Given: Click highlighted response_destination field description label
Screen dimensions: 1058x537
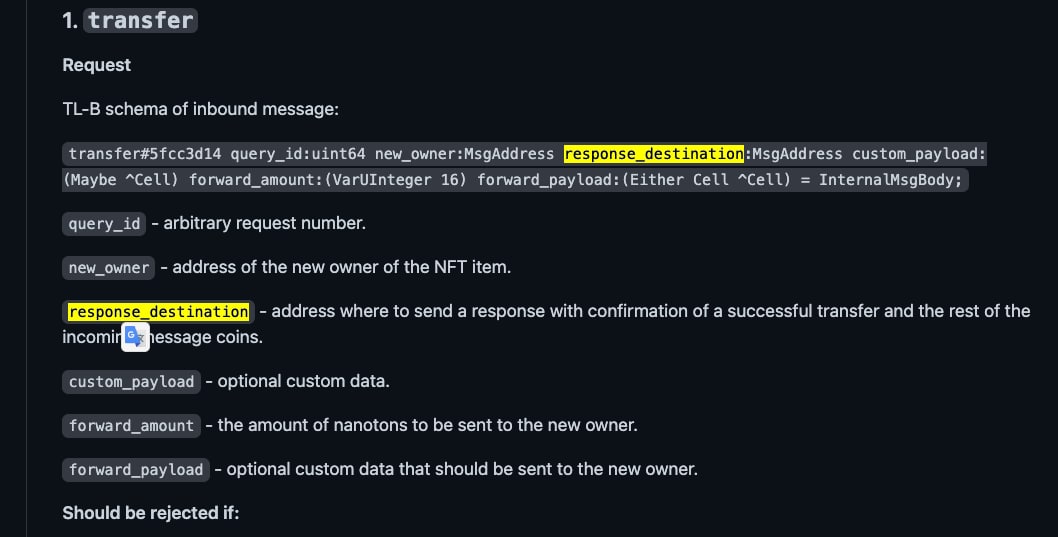Looking at the screenshot, I should tap(159, 312).
